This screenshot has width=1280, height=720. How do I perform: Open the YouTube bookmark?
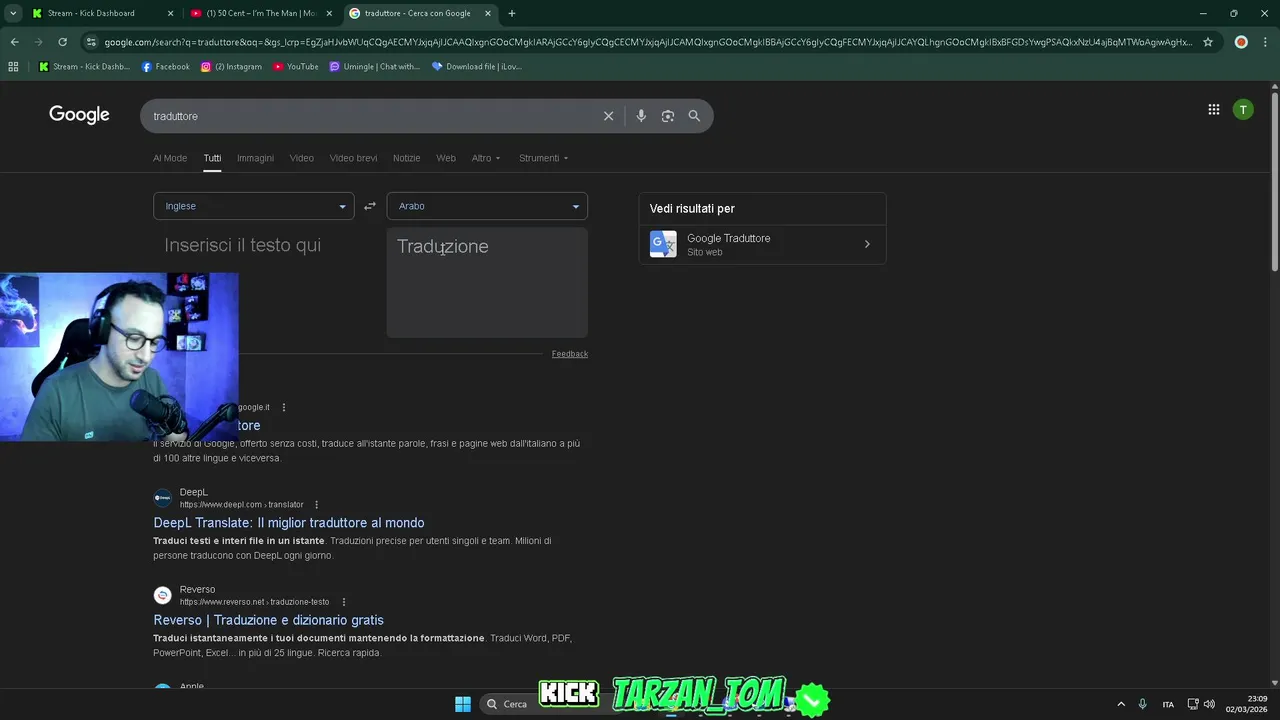point(296,67)
